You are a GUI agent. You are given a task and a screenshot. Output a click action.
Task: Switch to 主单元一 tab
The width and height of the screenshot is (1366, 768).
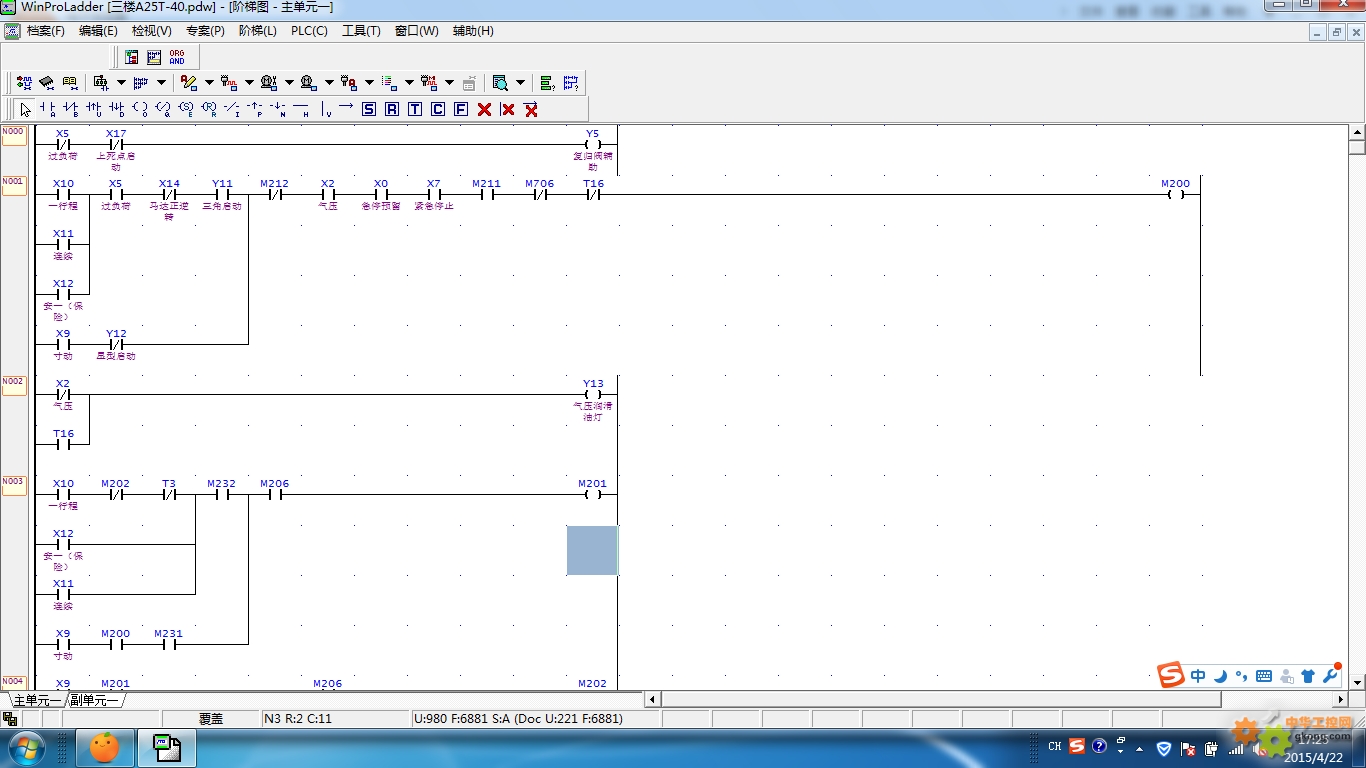(x=36, y=700)
